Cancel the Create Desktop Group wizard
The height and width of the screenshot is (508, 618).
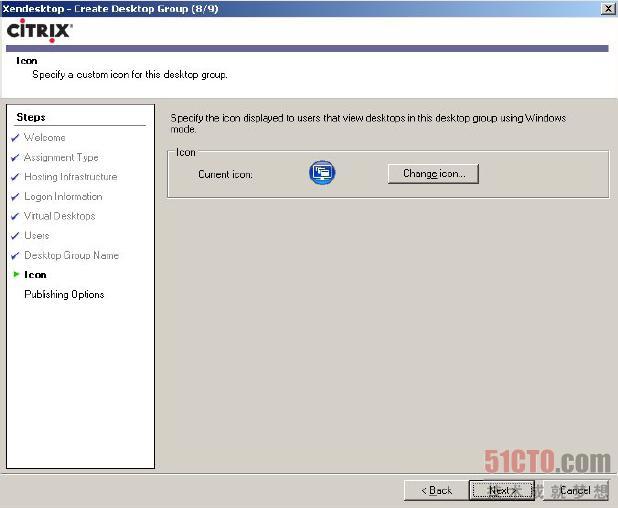click(575, 491)
